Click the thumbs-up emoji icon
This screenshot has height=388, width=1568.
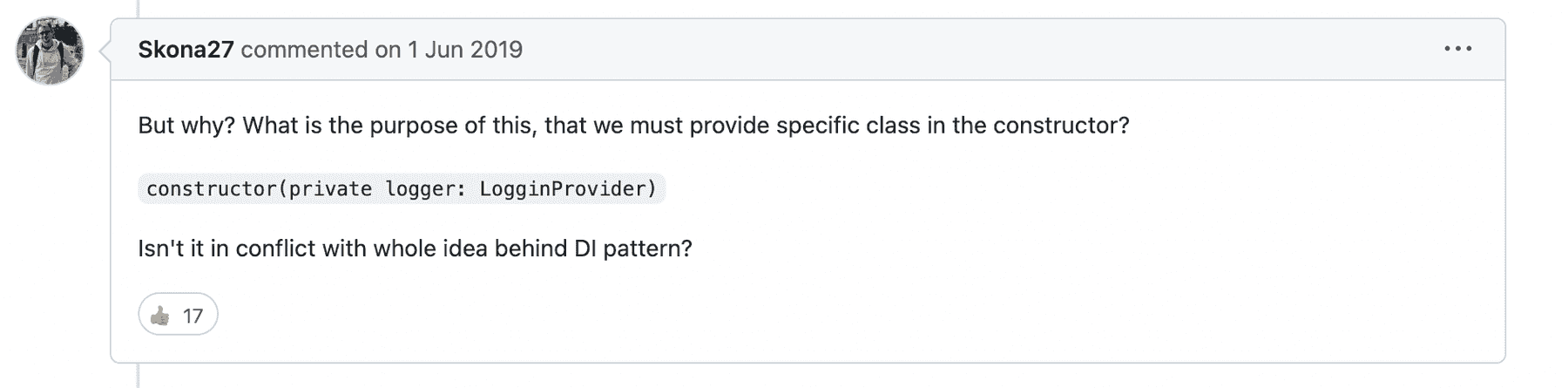click(160, 316)
